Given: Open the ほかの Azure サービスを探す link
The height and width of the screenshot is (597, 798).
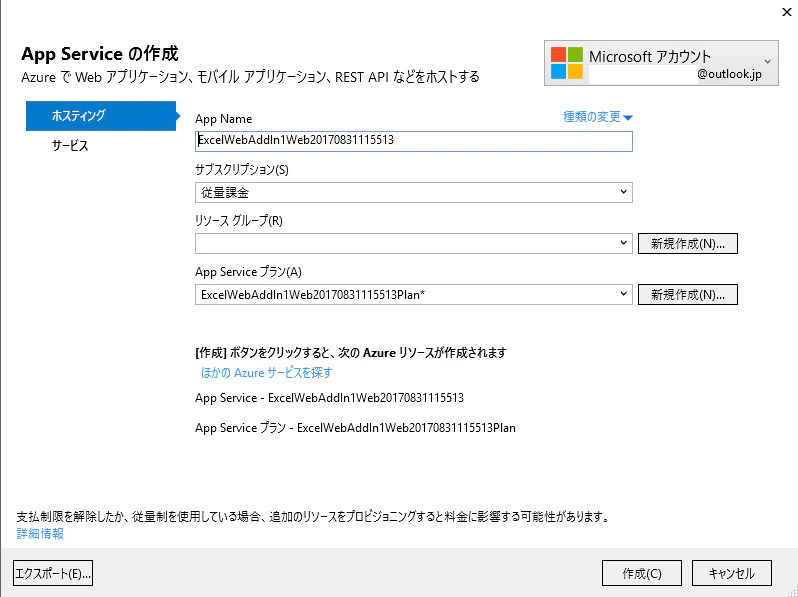Looking at the screenshot, I should 266,373.
